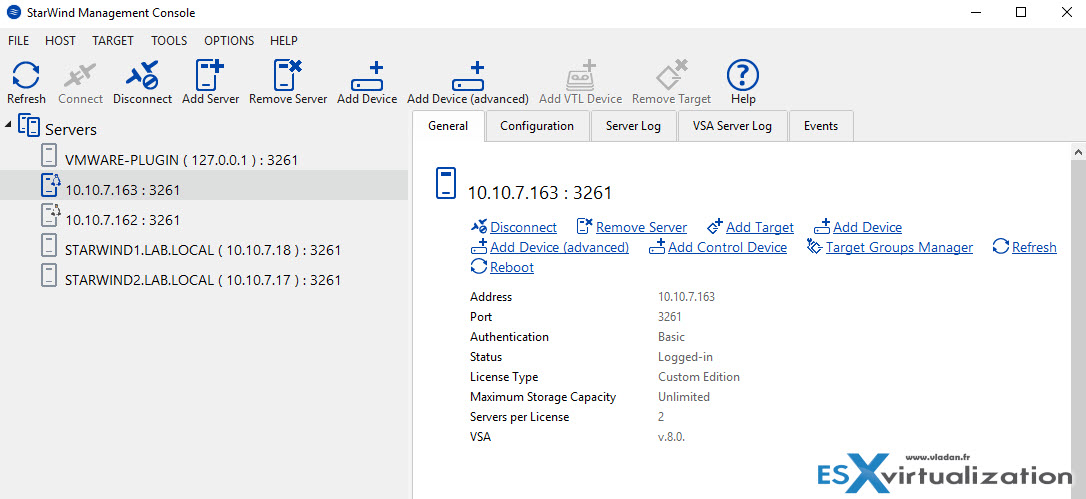Click the Add Device (advanced) link

[560, 247]
